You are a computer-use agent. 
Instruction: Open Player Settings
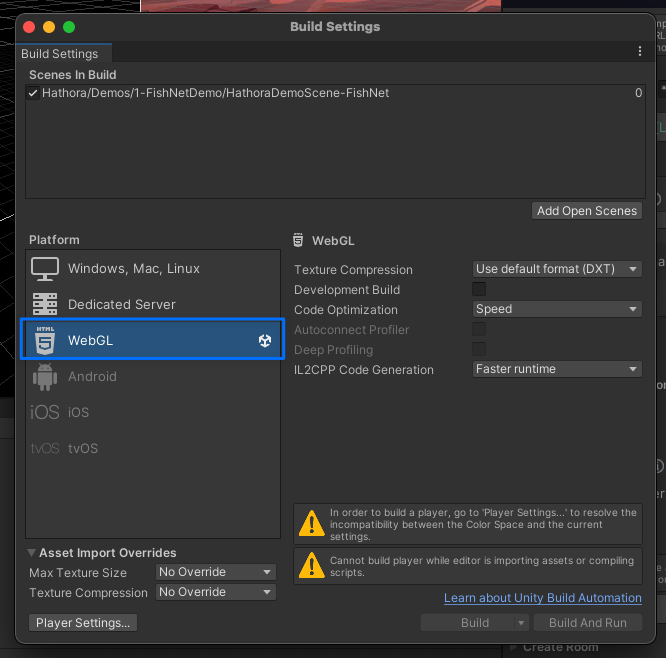[83, 623]
